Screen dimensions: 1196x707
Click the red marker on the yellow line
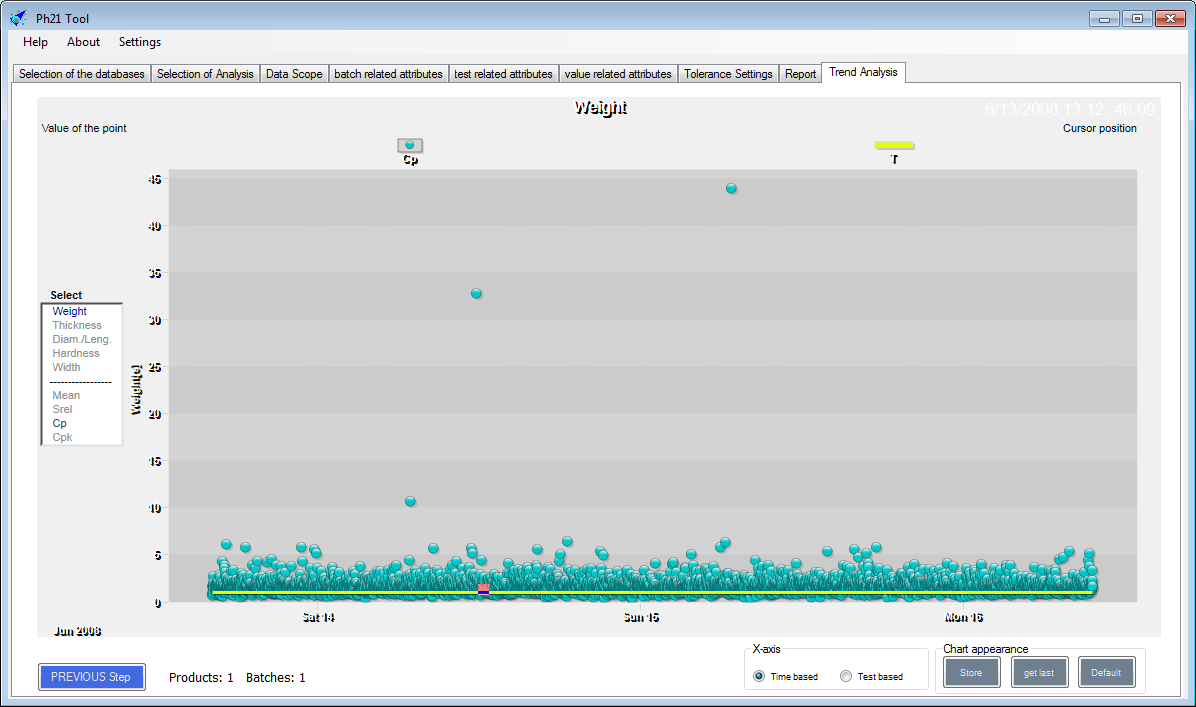483,589
